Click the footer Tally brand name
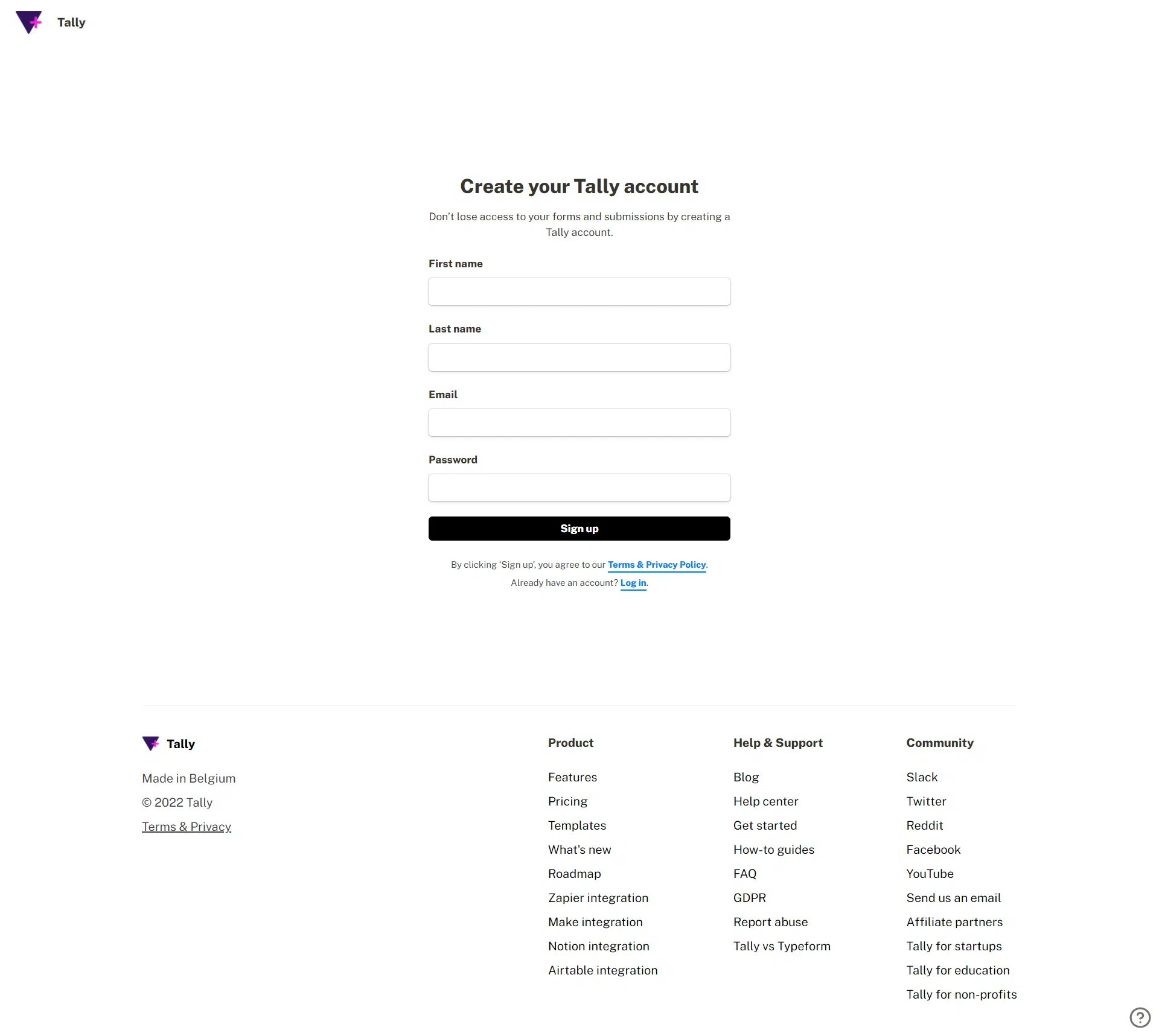The height and width of the screenshot is (1036, 1159). click(181, 744)
